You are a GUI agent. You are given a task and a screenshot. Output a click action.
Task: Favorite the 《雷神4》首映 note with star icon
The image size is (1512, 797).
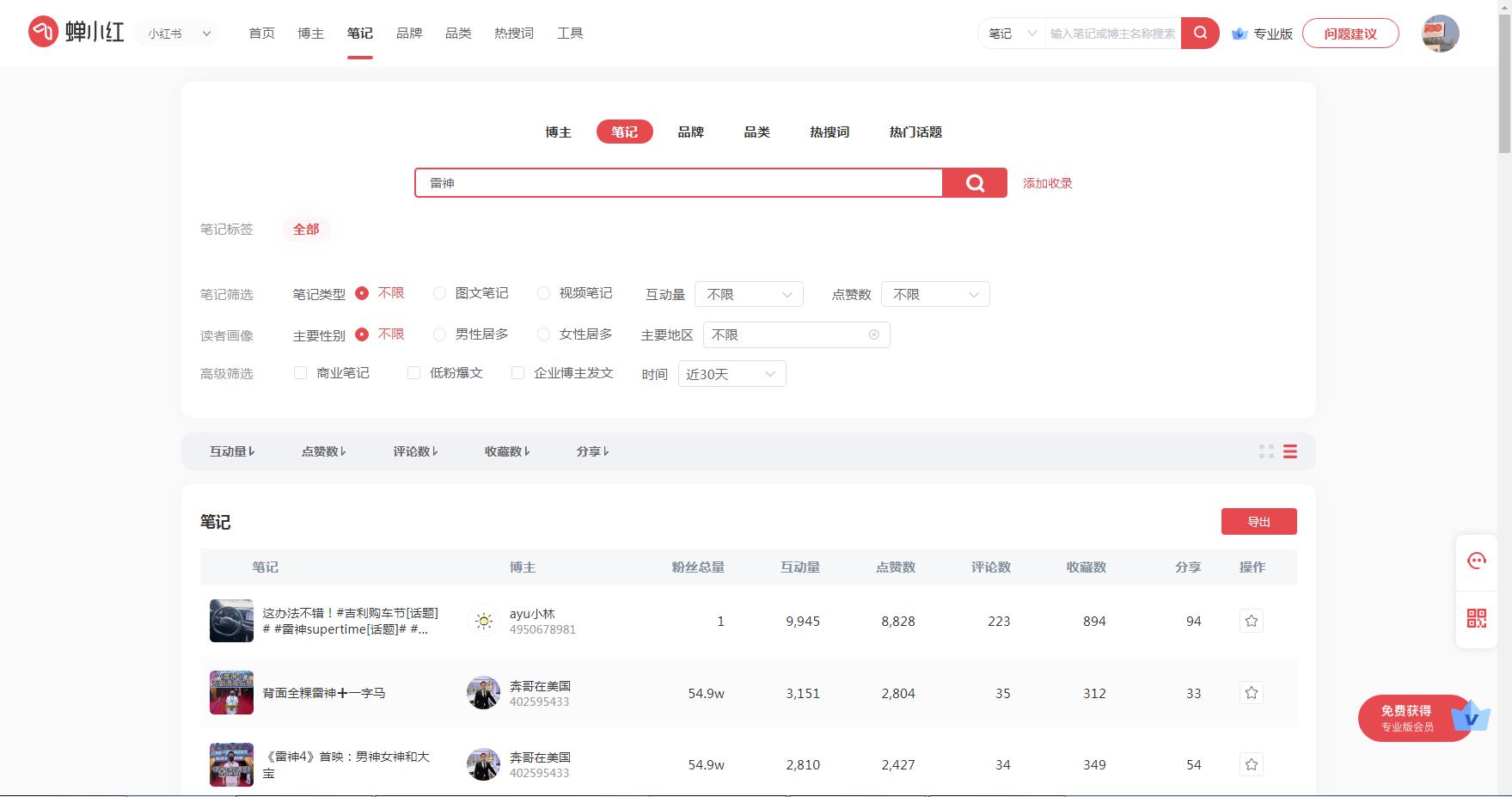tap(1252, 764)
